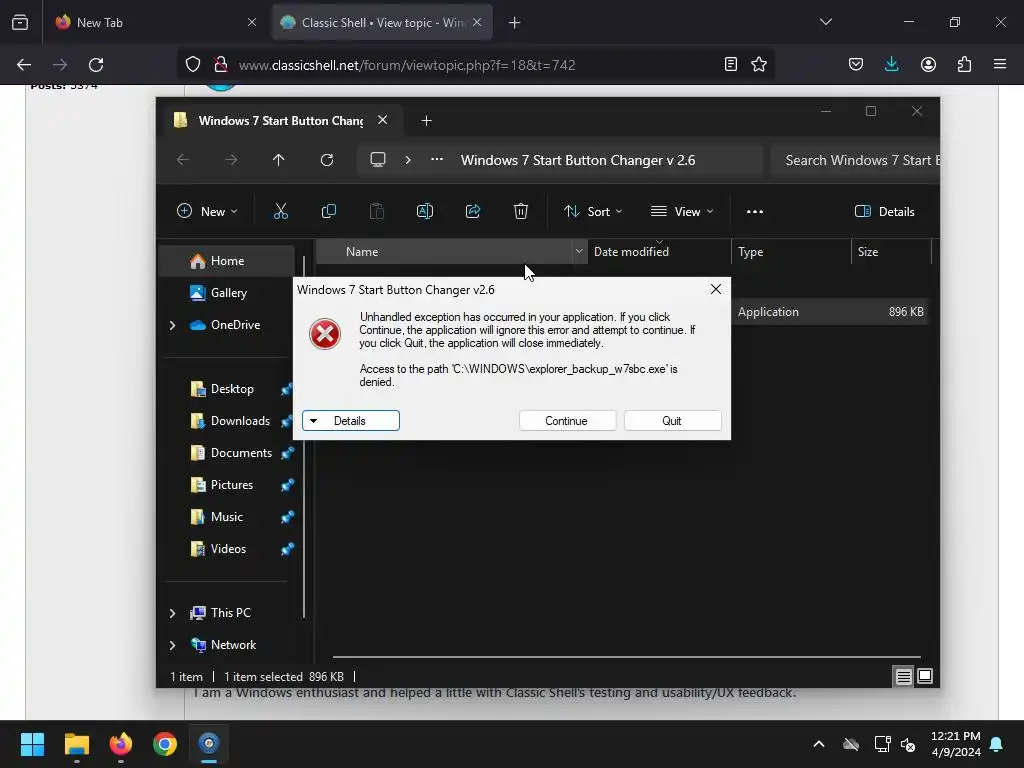Open the breadcrumb ellipsis in Explorer address bar
The image size is (1024, 768).
[x=437, y=160]
